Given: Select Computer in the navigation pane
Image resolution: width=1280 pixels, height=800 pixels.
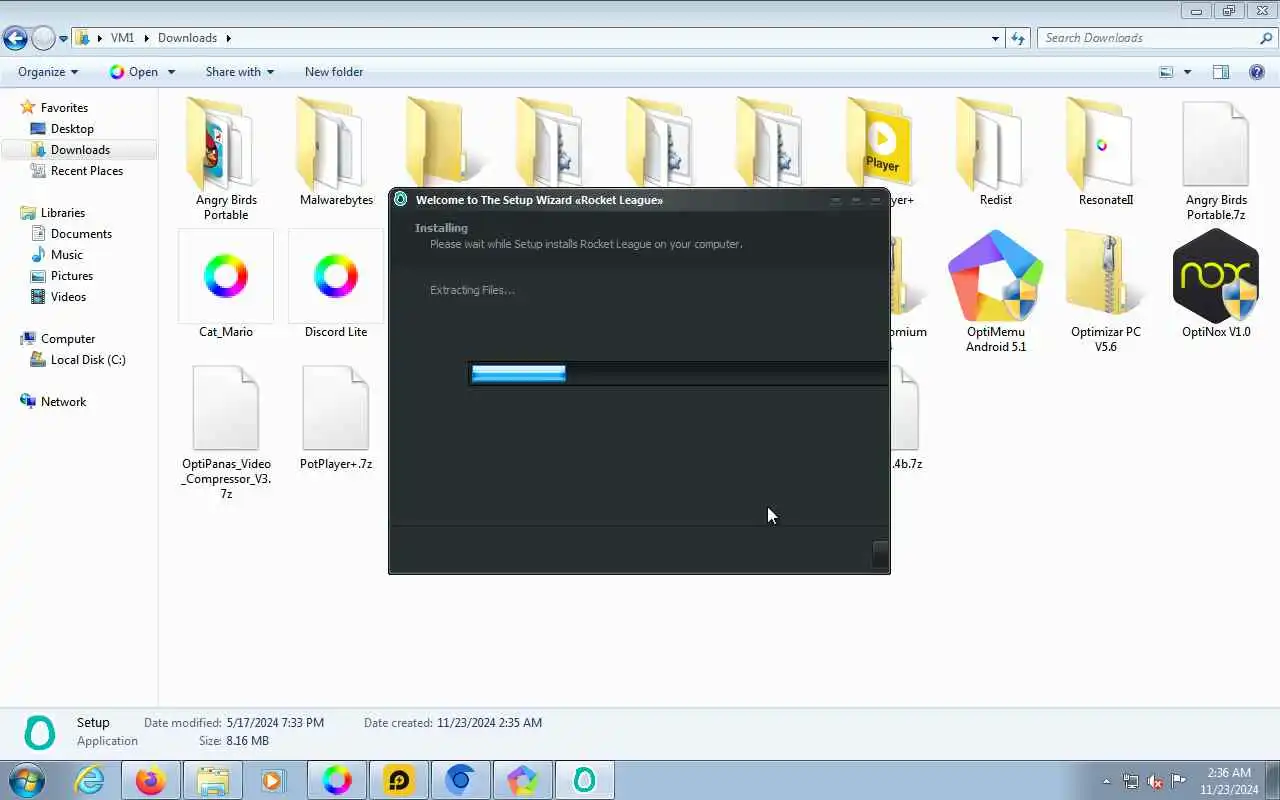Looking at the screenshot, I should pos(67,339).
